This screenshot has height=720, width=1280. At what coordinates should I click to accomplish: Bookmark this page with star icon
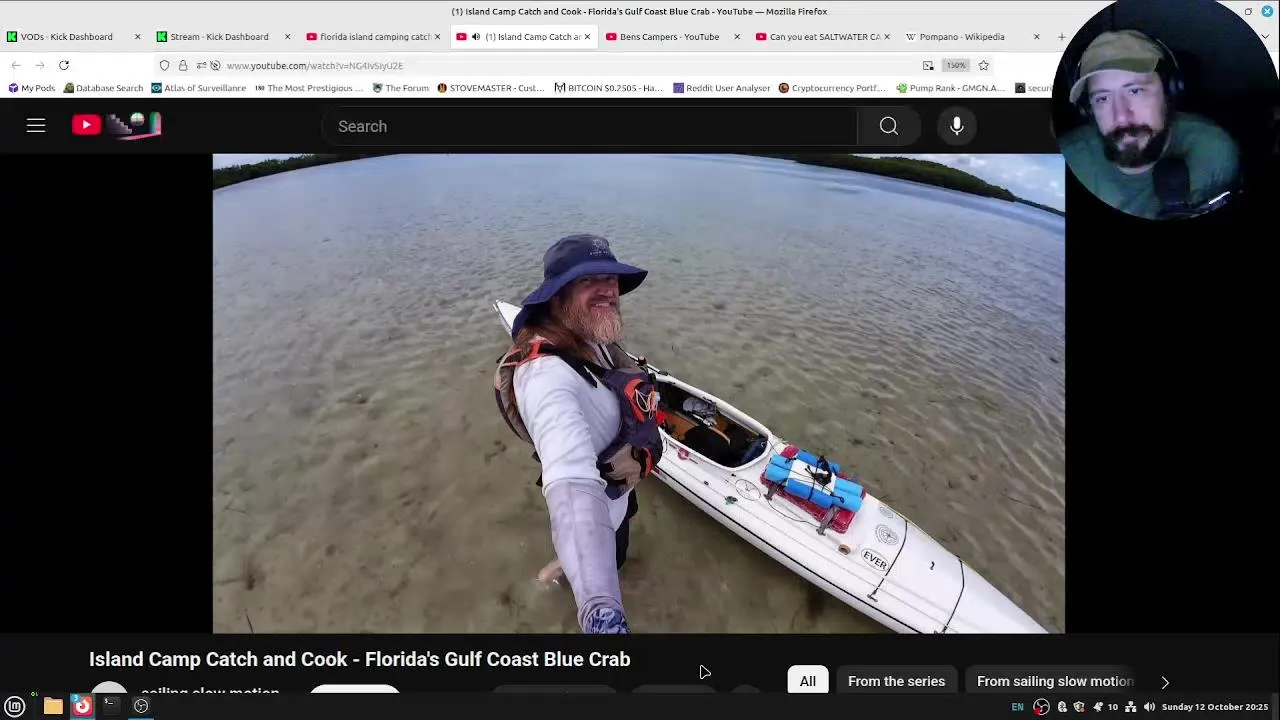pyautogui.click(x=984, y=65)
